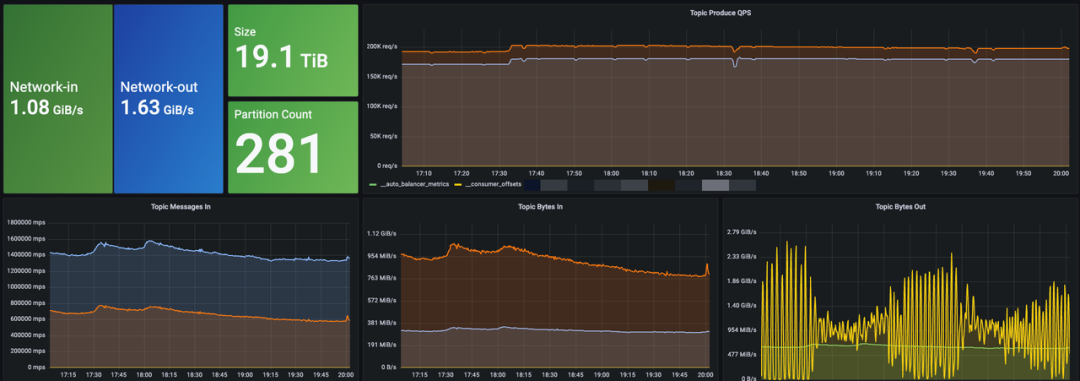Click the 19:00 tick on Topic Produce QPS axis

[835, 173]
